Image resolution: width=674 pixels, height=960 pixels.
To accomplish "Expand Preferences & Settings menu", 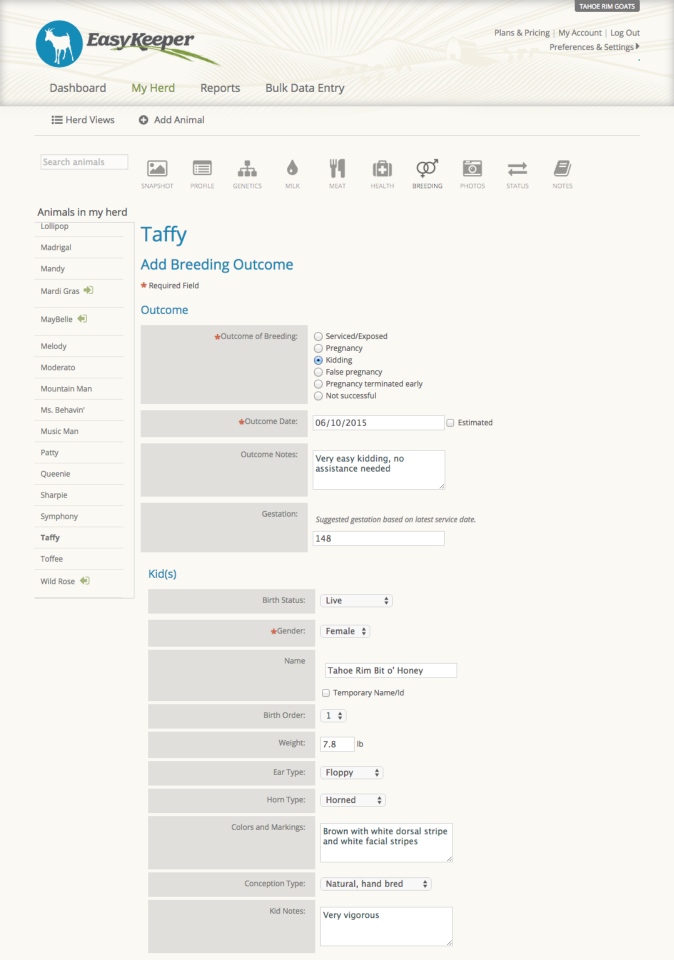I will click(x=594, y=47).
